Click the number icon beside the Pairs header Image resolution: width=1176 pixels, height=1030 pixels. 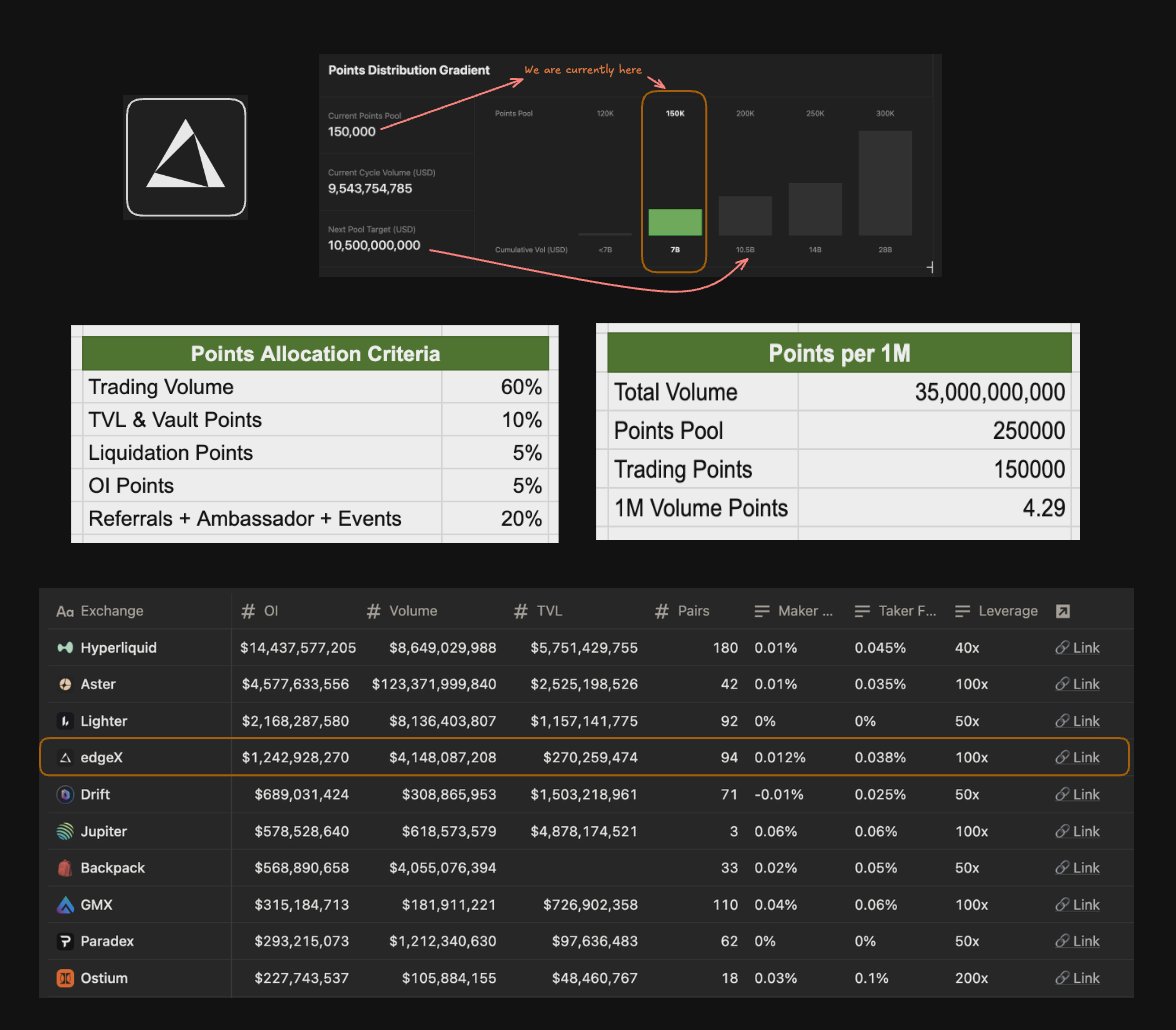pyautogui.click(x=662, y=611)
